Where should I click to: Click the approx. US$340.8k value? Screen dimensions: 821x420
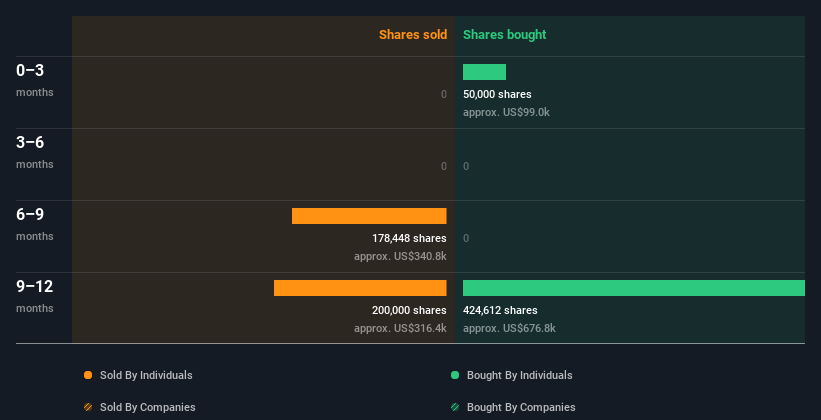point(400,257)
